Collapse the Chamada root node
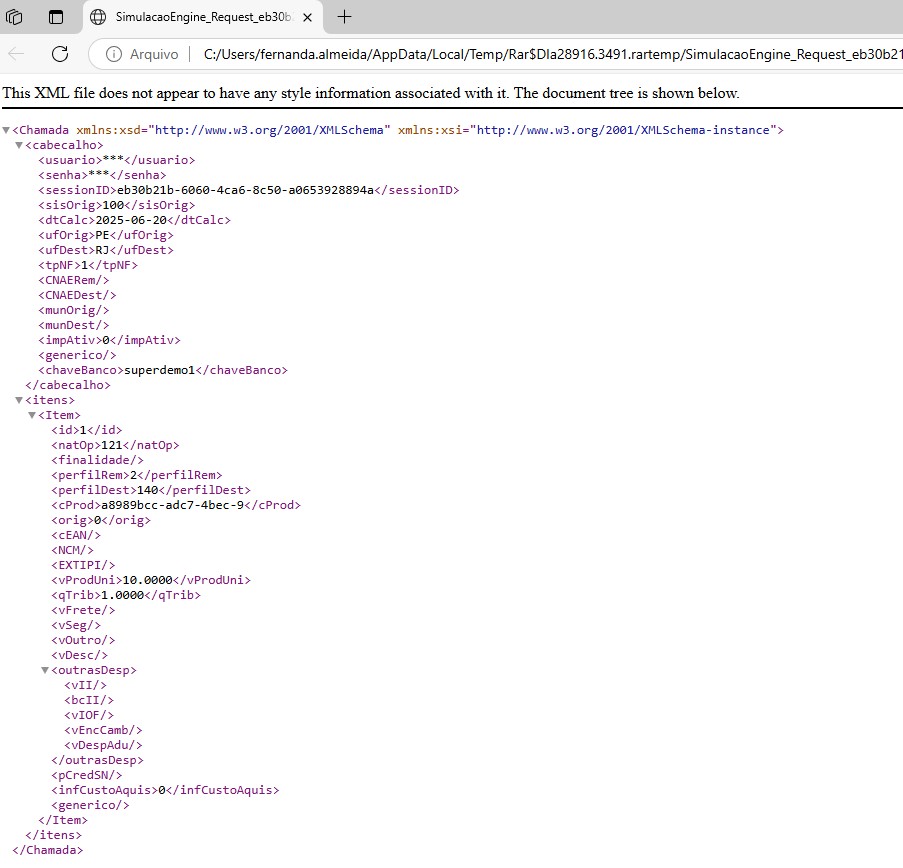The width and height of the screenshot is (903, 868). click(x=6, y=130)
